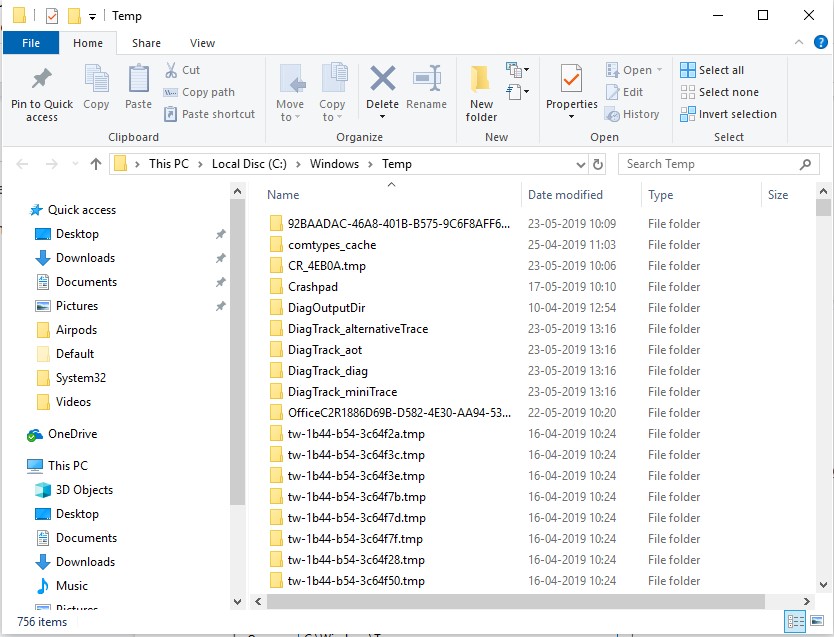Screen dimensions: 834x637
Task: Click the Copy ribbon icon
Action: [x=96, y=78]
